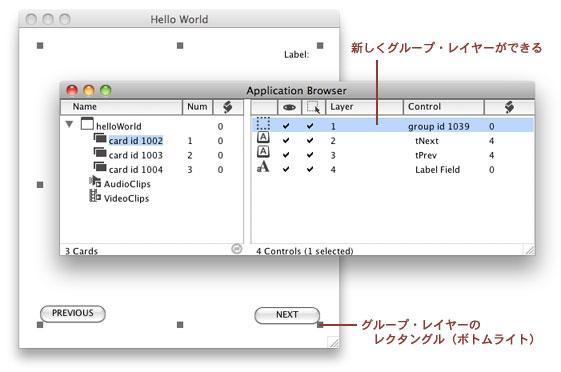Image resolution: width=561 pixels, height=372 pixels.
Task: Select the AudioClips tree item
Action: coord(127,184)
